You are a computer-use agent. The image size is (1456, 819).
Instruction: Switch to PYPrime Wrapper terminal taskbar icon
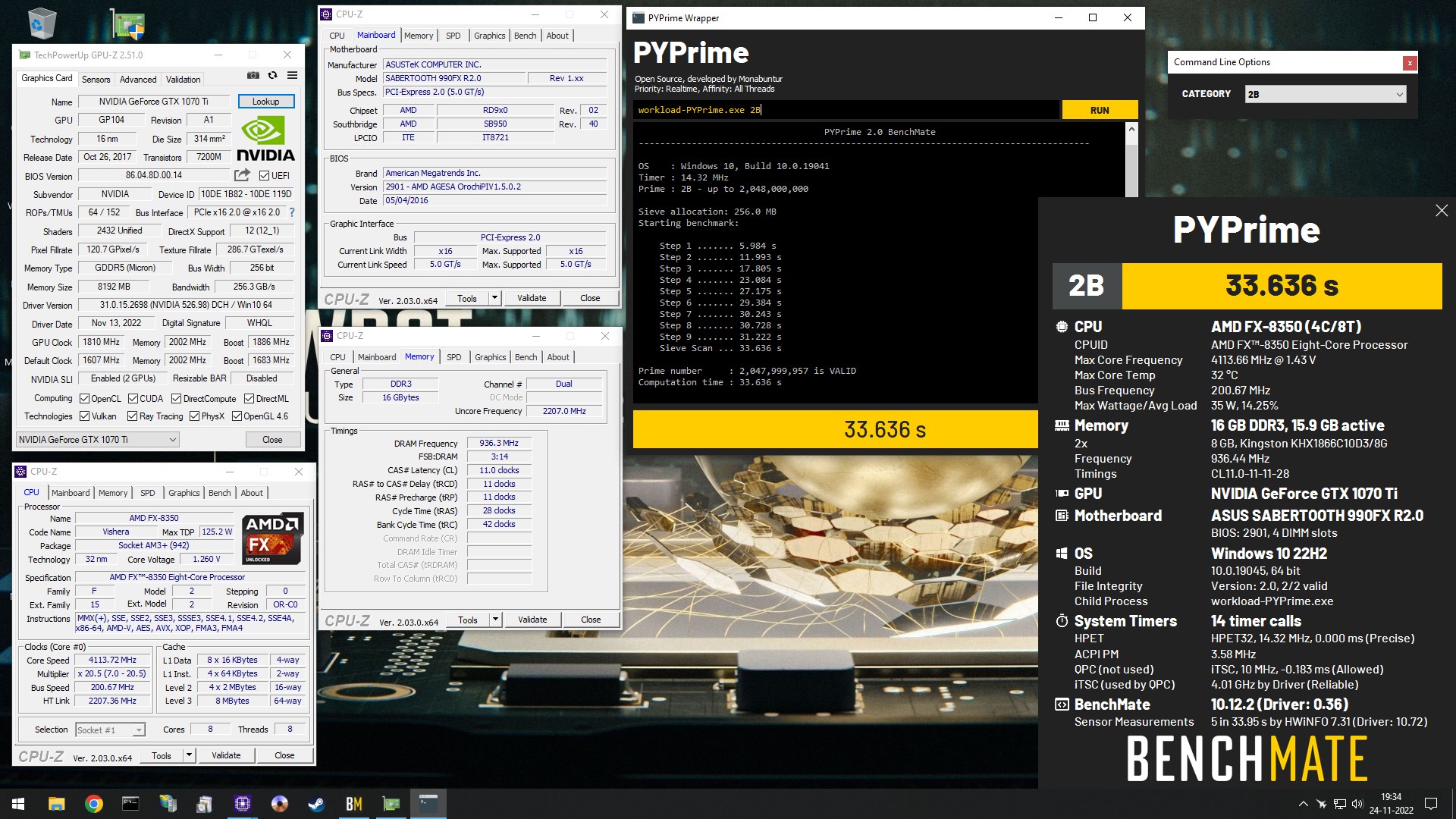point(428,804)
